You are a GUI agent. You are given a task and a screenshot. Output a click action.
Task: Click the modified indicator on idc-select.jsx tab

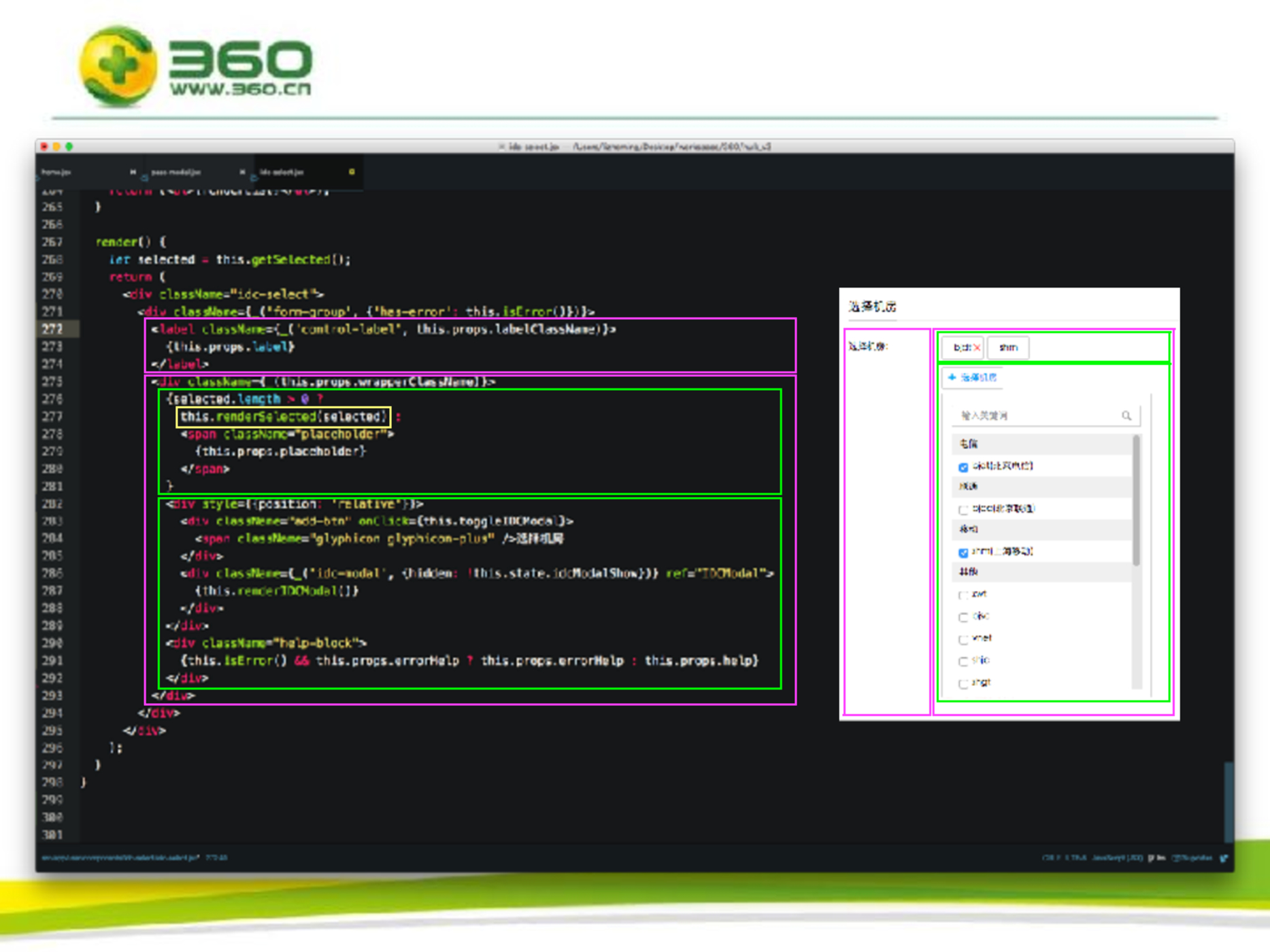pyautogui.click(x=352, y=172)
